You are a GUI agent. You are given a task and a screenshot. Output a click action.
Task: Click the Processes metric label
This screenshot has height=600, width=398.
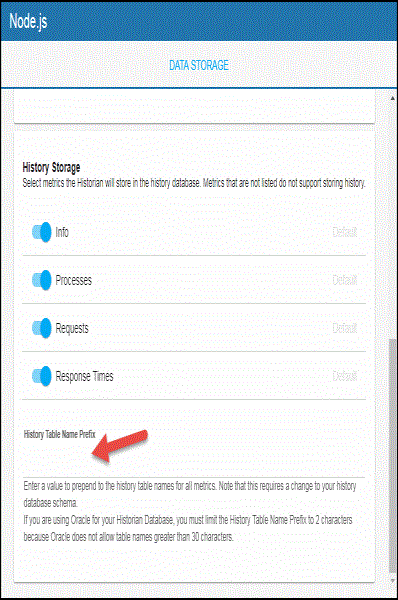click(x=73, y=280)
